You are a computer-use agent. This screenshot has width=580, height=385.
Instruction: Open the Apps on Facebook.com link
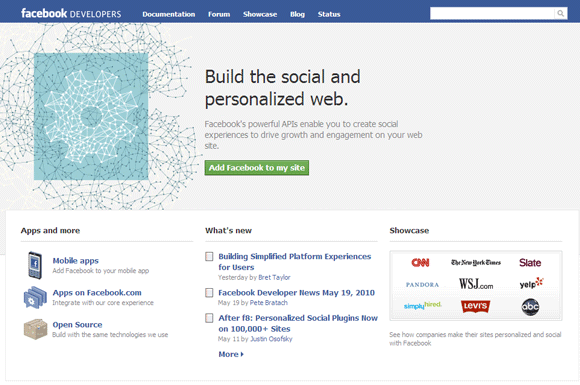pos(97,293)
